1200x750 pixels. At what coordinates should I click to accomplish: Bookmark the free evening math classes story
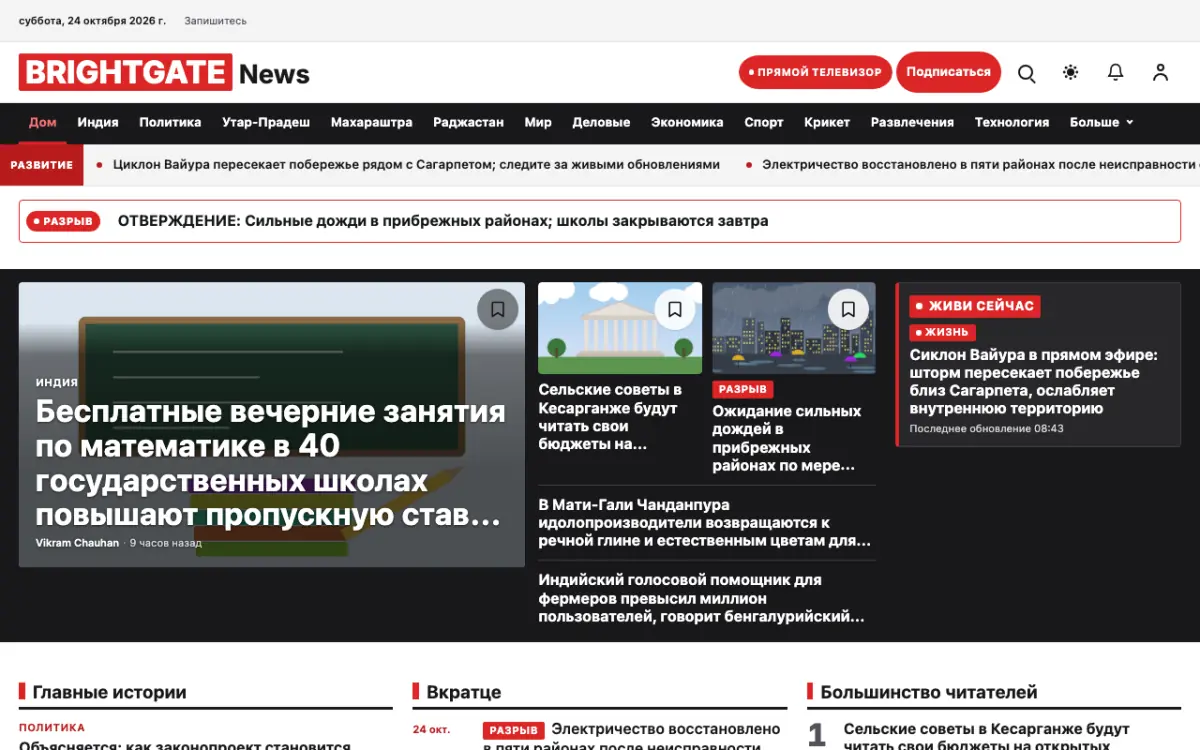pyautogui.click(x=498, y=309)
